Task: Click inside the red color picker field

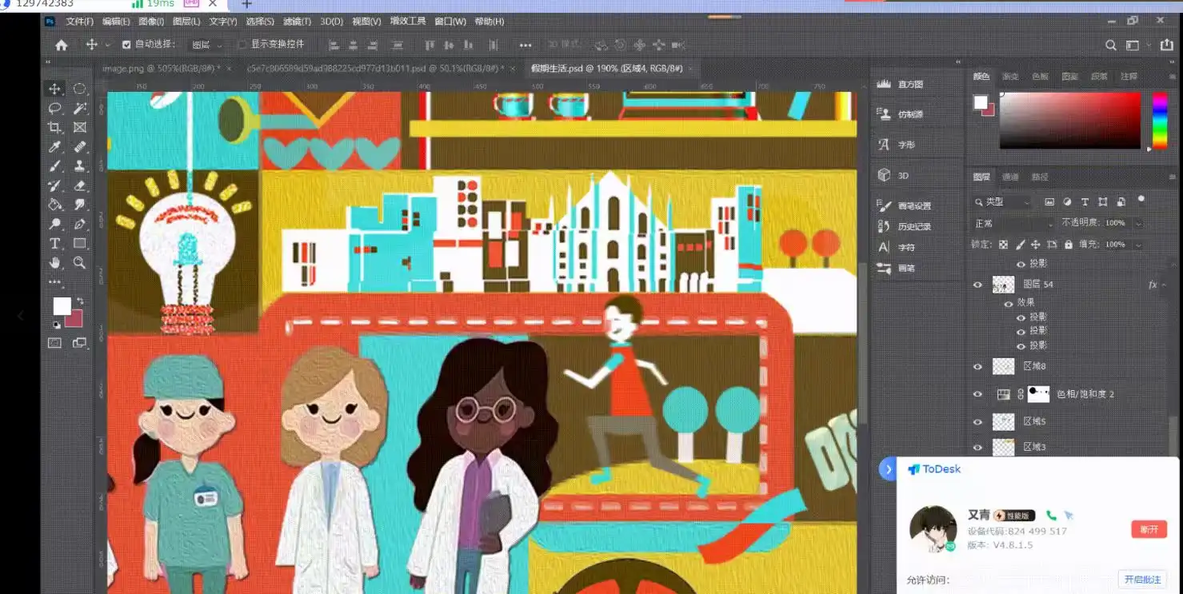Action: (1070, 120)
